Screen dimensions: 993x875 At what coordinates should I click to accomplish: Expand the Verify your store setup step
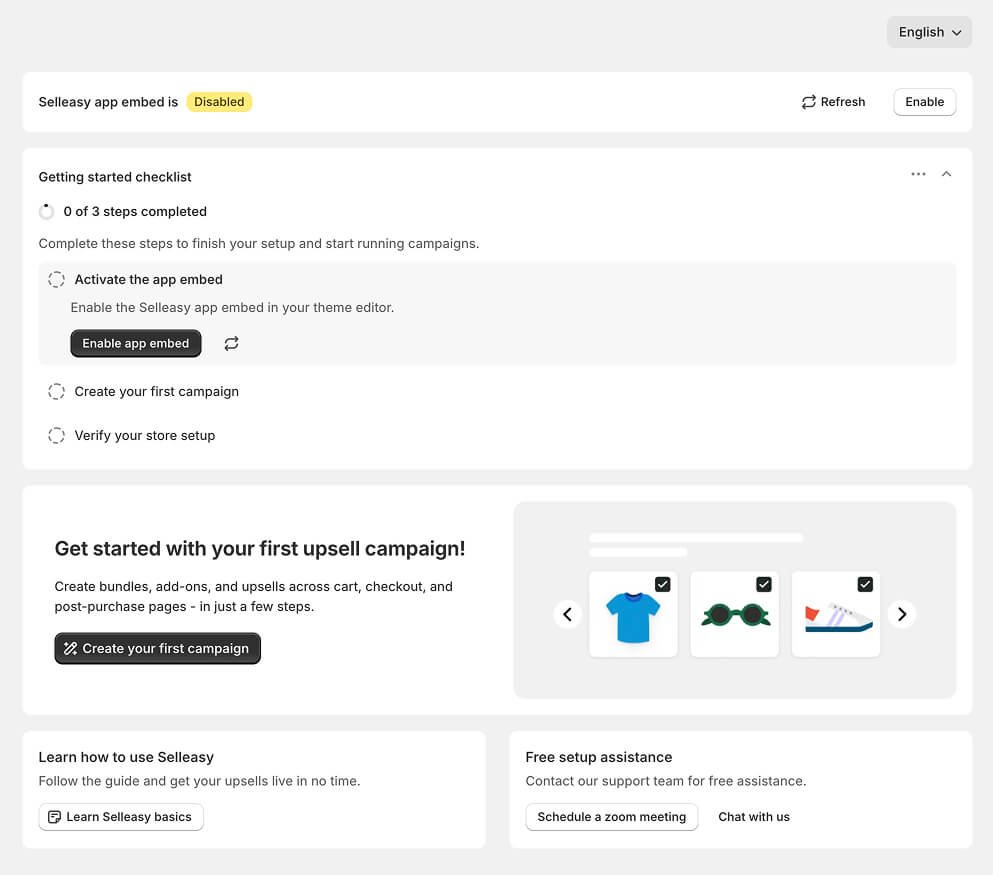[144, 436]
